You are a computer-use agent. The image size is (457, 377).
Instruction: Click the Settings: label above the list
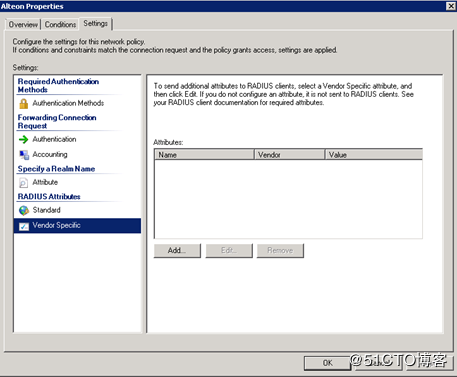coord(25,68)
